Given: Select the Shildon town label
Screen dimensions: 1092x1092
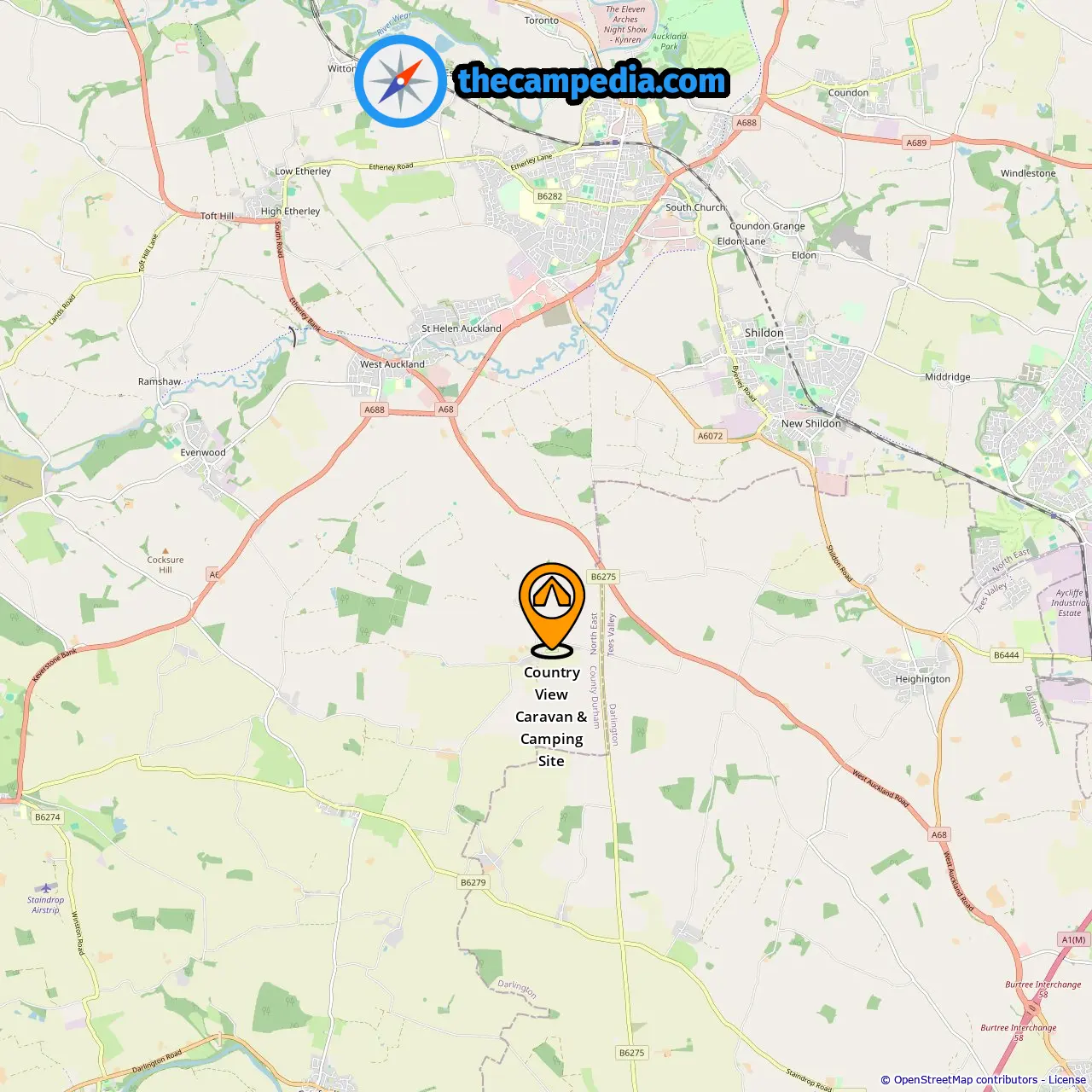Looking at the screenshot, I should coord(764,333).
